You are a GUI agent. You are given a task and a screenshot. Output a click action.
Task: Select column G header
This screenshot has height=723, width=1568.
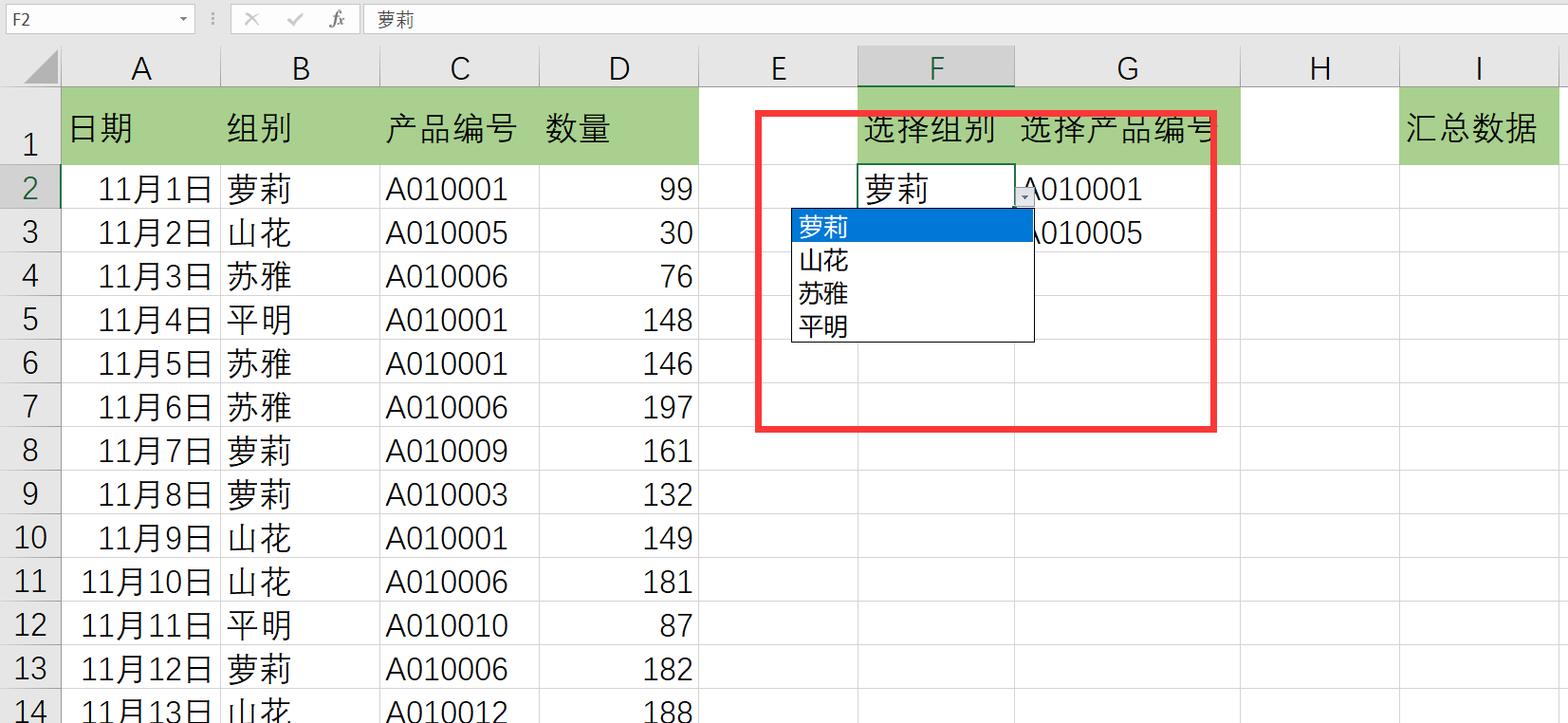1127,68
